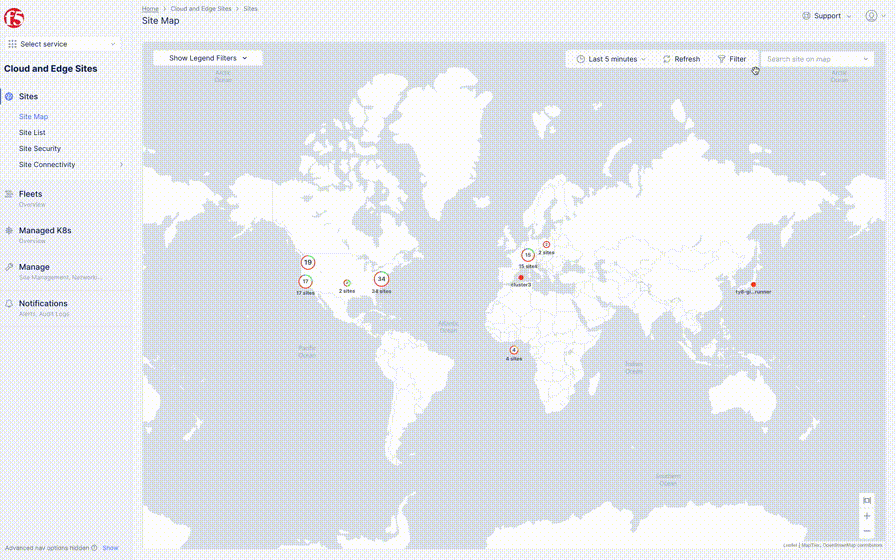The width and height of the screenshot is (896, 560).
Task: Click the map fit-to-view icon
Action: 867,501
